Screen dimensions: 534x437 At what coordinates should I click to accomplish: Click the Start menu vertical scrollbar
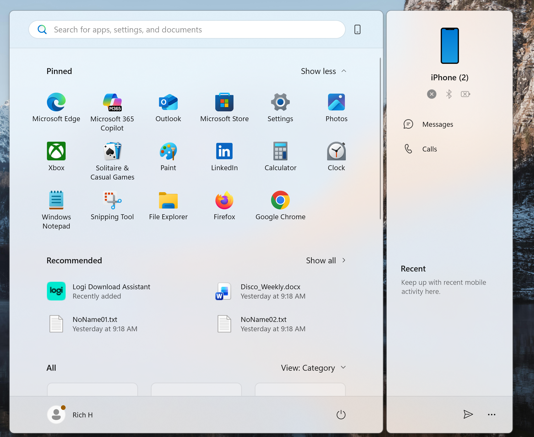click(x=380, y=139)
